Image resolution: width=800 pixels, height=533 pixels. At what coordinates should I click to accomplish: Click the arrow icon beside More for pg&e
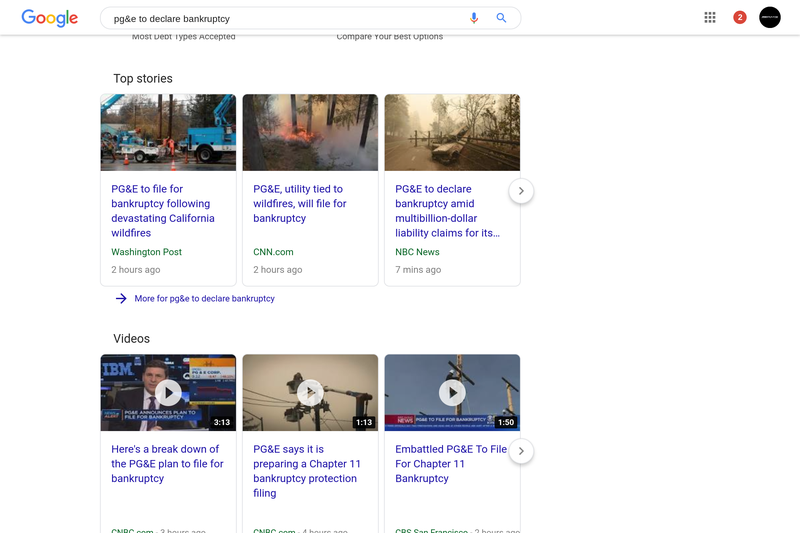pos(121,298)
